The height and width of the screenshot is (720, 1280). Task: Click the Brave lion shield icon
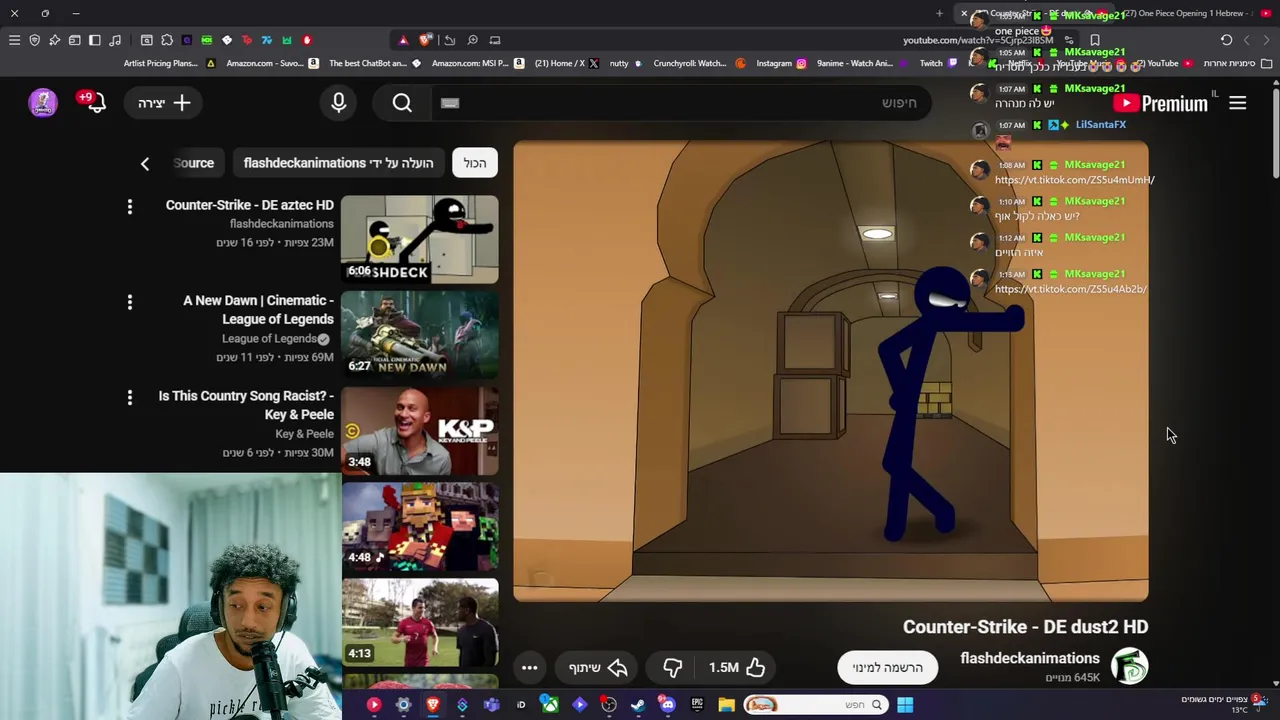coord(425,40)
